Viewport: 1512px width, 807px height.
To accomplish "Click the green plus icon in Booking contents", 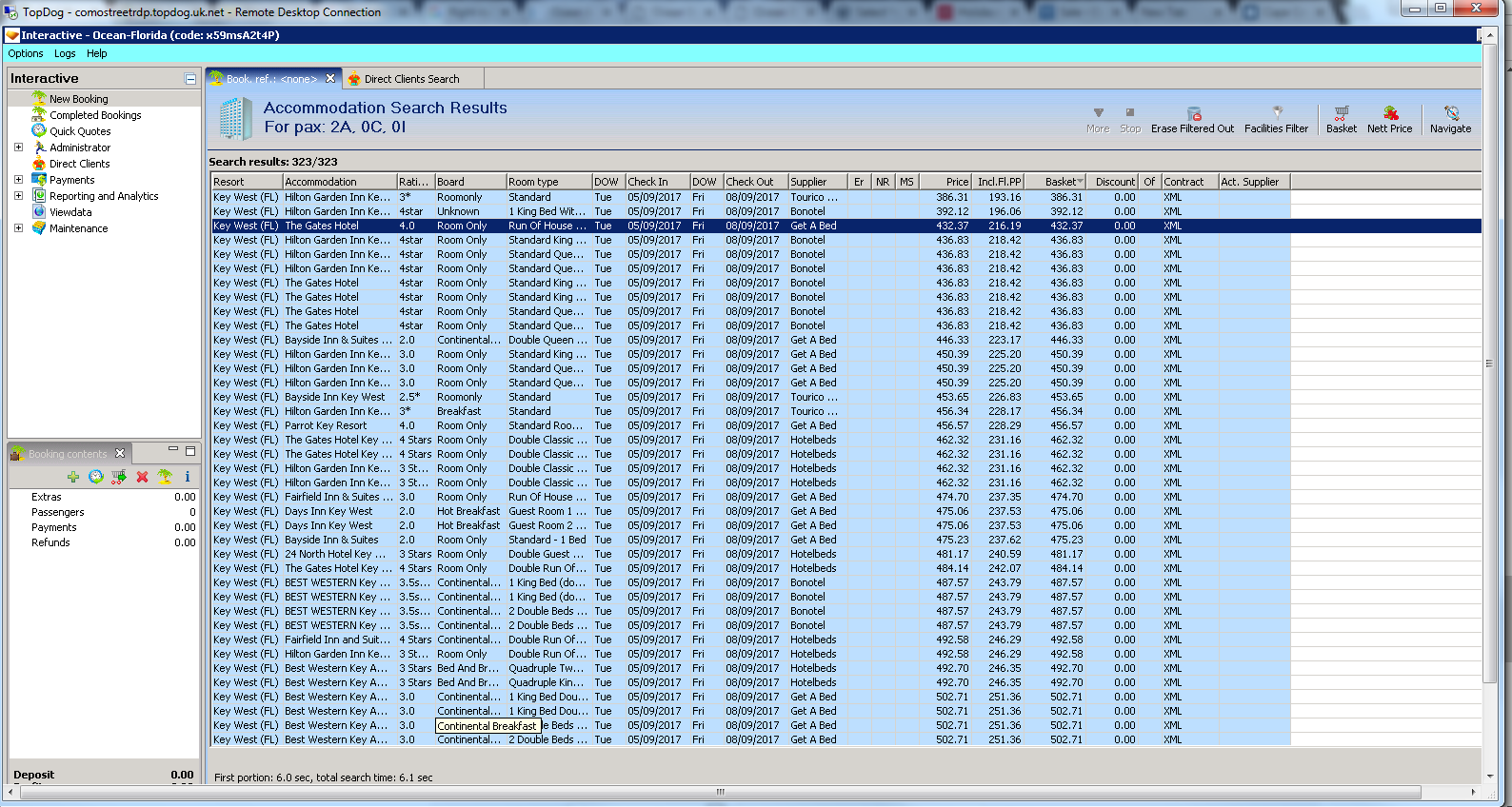I will (73, 477).
